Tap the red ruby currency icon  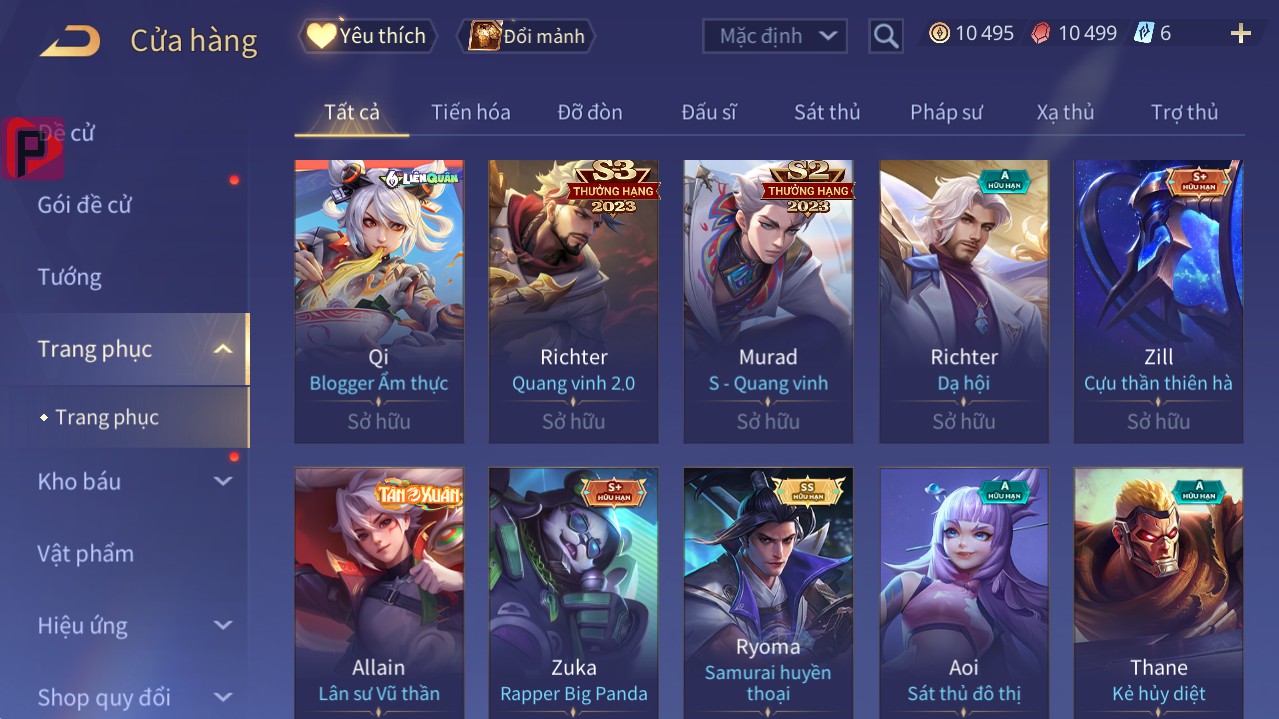tap(1041, 33)
